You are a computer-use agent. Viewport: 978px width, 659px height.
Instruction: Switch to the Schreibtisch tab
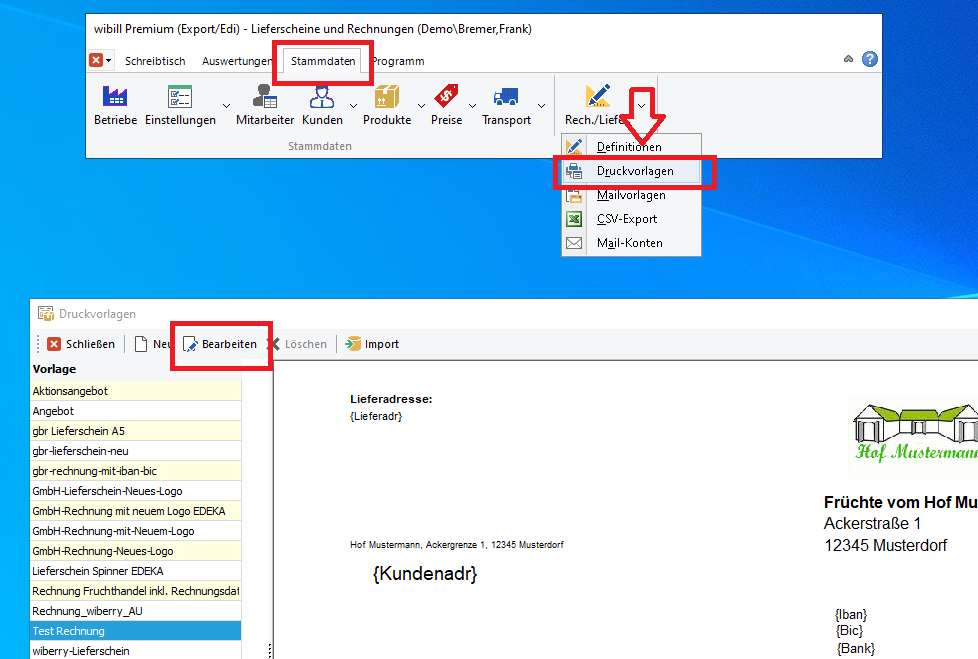155,61
